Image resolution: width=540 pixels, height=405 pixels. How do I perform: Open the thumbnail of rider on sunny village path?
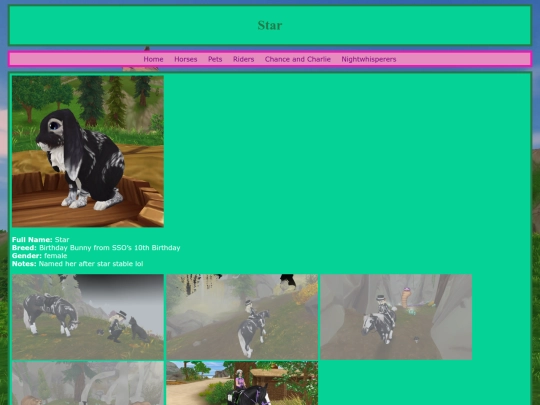coord(242,383)
